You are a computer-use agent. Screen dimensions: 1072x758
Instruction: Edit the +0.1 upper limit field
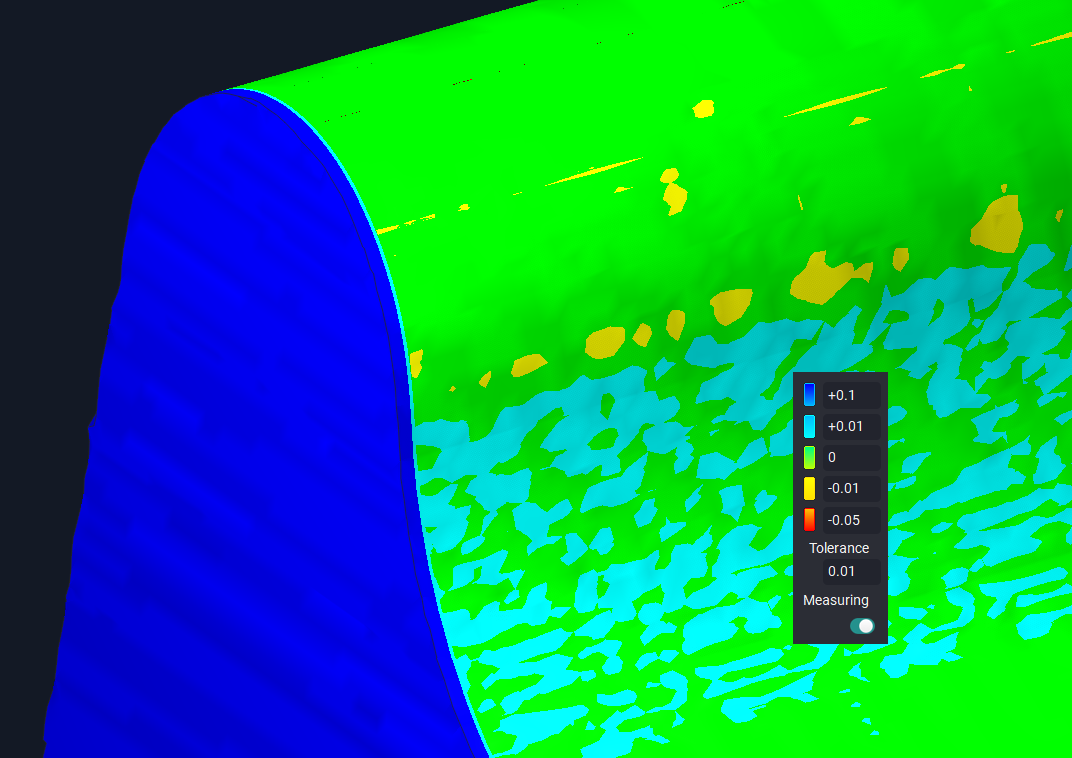point(851,395)
